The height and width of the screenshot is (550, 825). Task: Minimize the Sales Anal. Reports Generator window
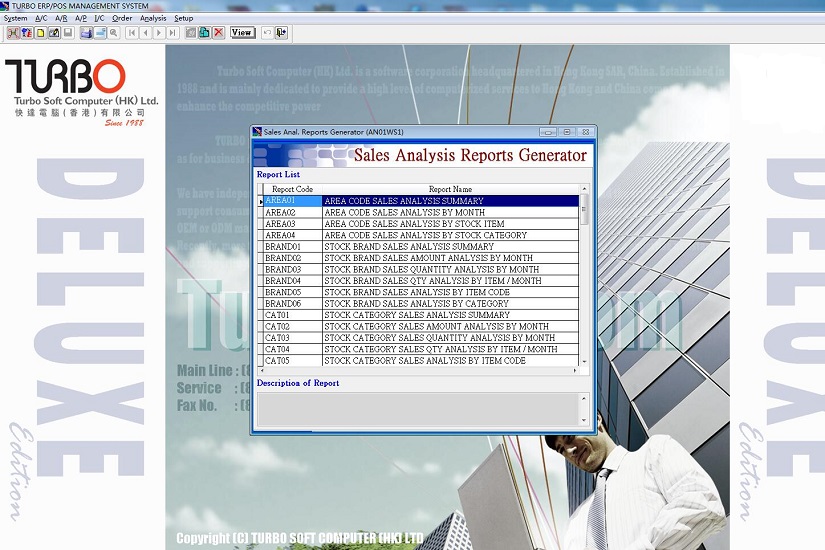548,132
